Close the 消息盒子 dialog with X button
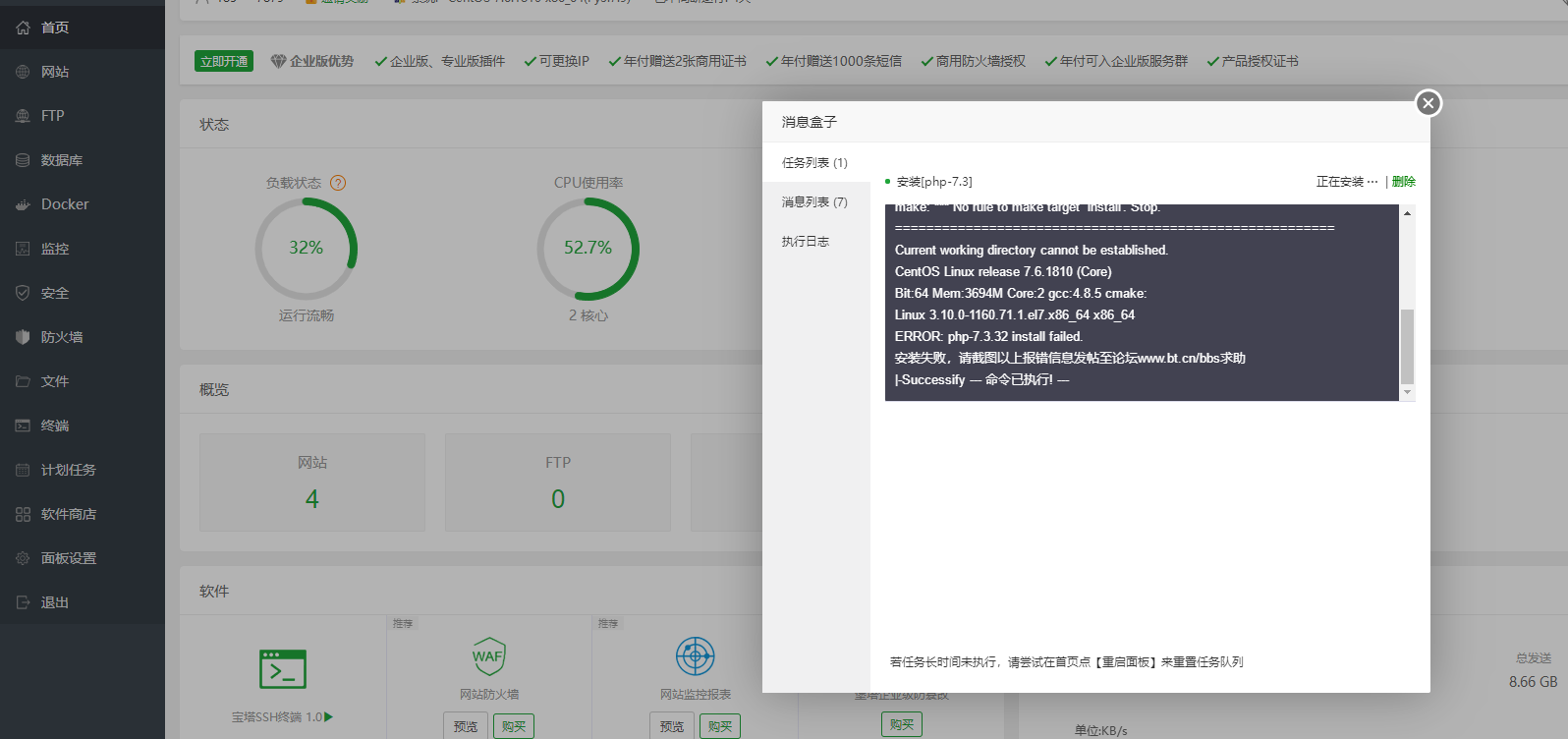This screenshot has height=739, width=1568. pyautogui.click(x=1428, y=103)
